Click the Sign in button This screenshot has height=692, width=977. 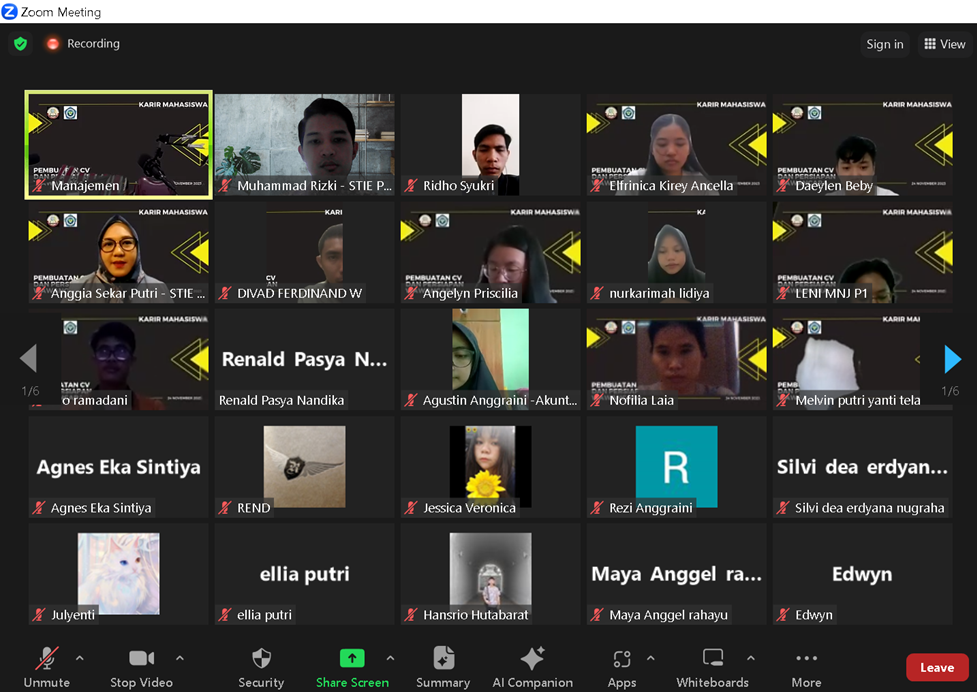[x=885, y=44]
